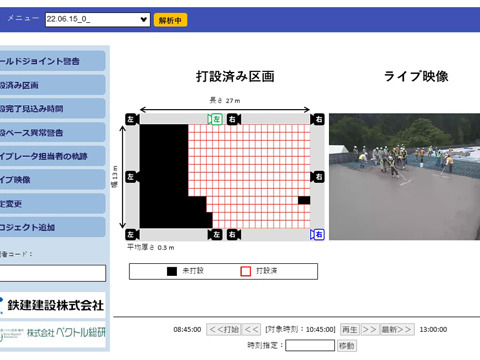480x360 pixels.
Task: Click the 13:00:00 end time text
Action: point(433,329)
